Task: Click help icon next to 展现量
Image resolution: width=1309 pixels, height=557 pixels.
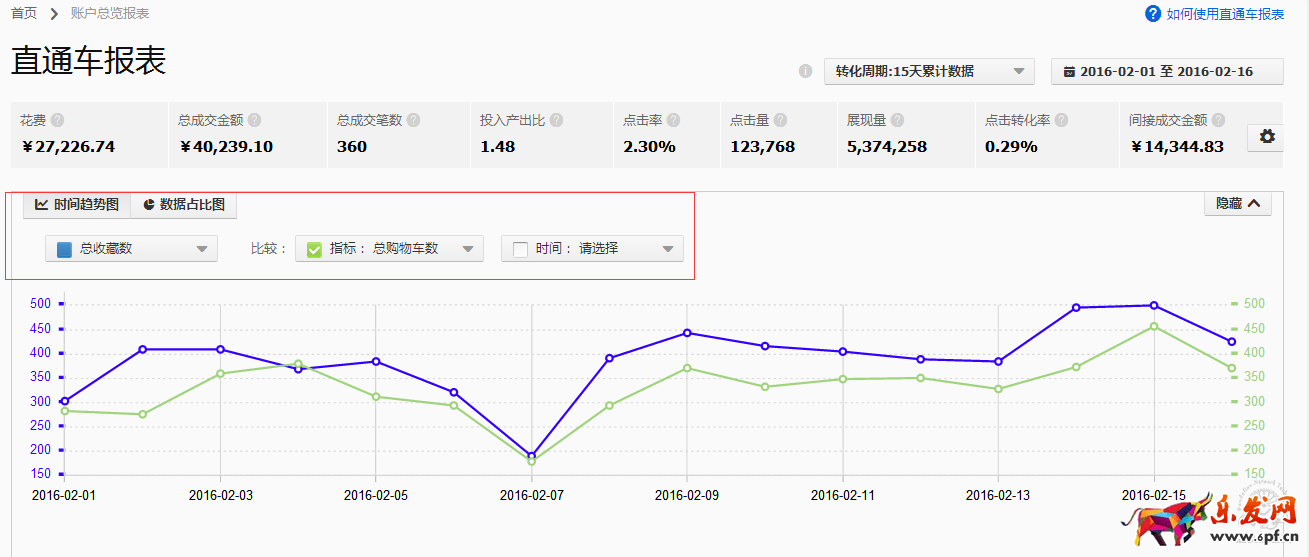Action: 898,120
